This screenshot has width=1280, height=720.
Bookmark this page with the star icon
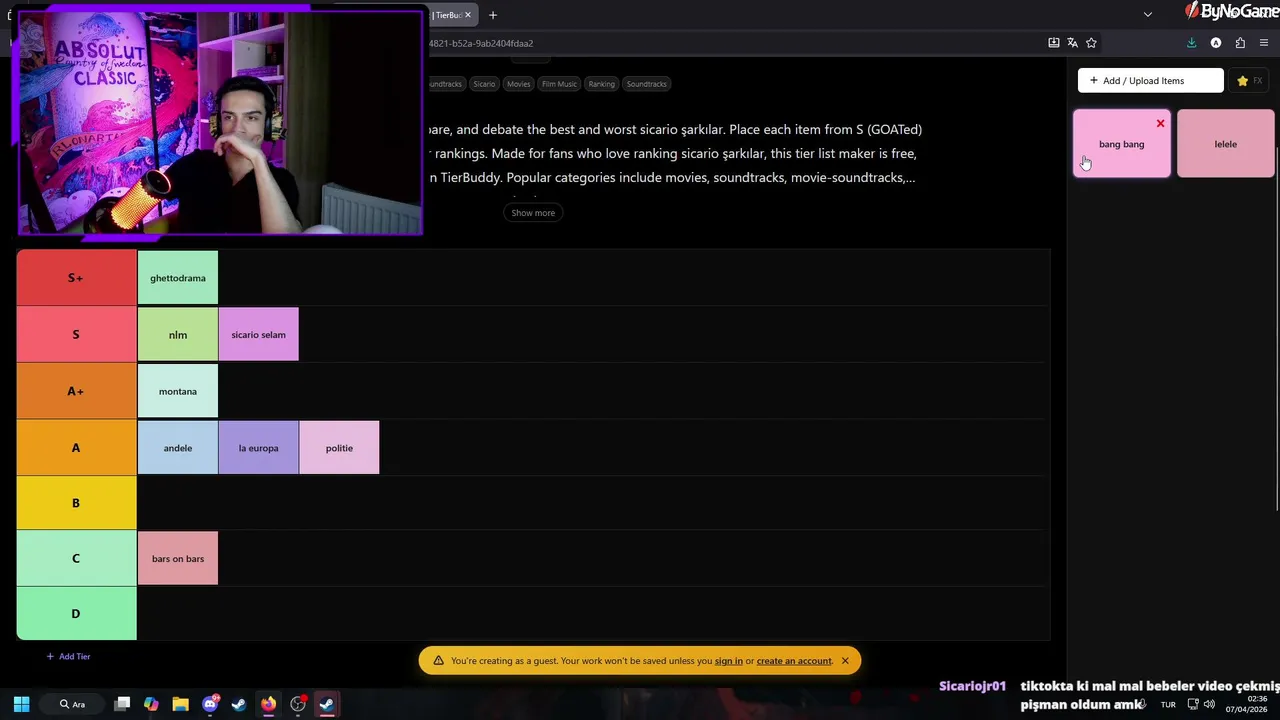1091,43
